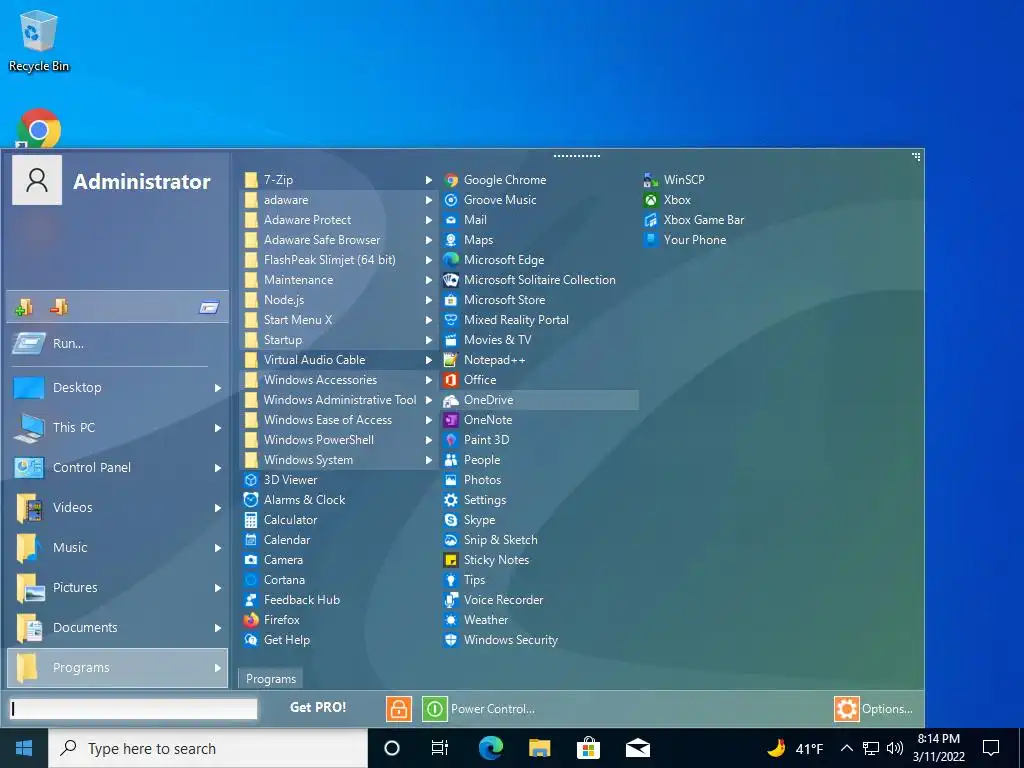Viewport: 1024px width, 768px height.
Task: Open Movies & TV
Action: coord(487,340)
